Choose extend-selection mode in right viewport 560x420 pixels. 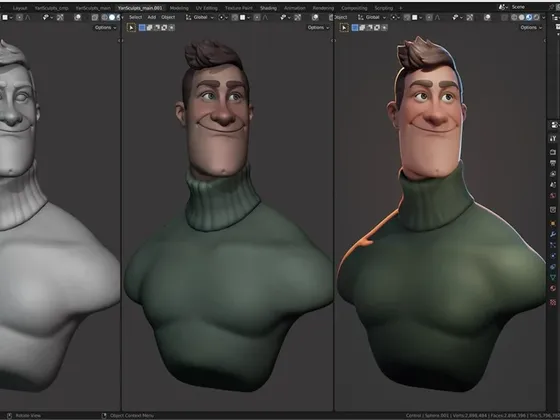[362, 28]
